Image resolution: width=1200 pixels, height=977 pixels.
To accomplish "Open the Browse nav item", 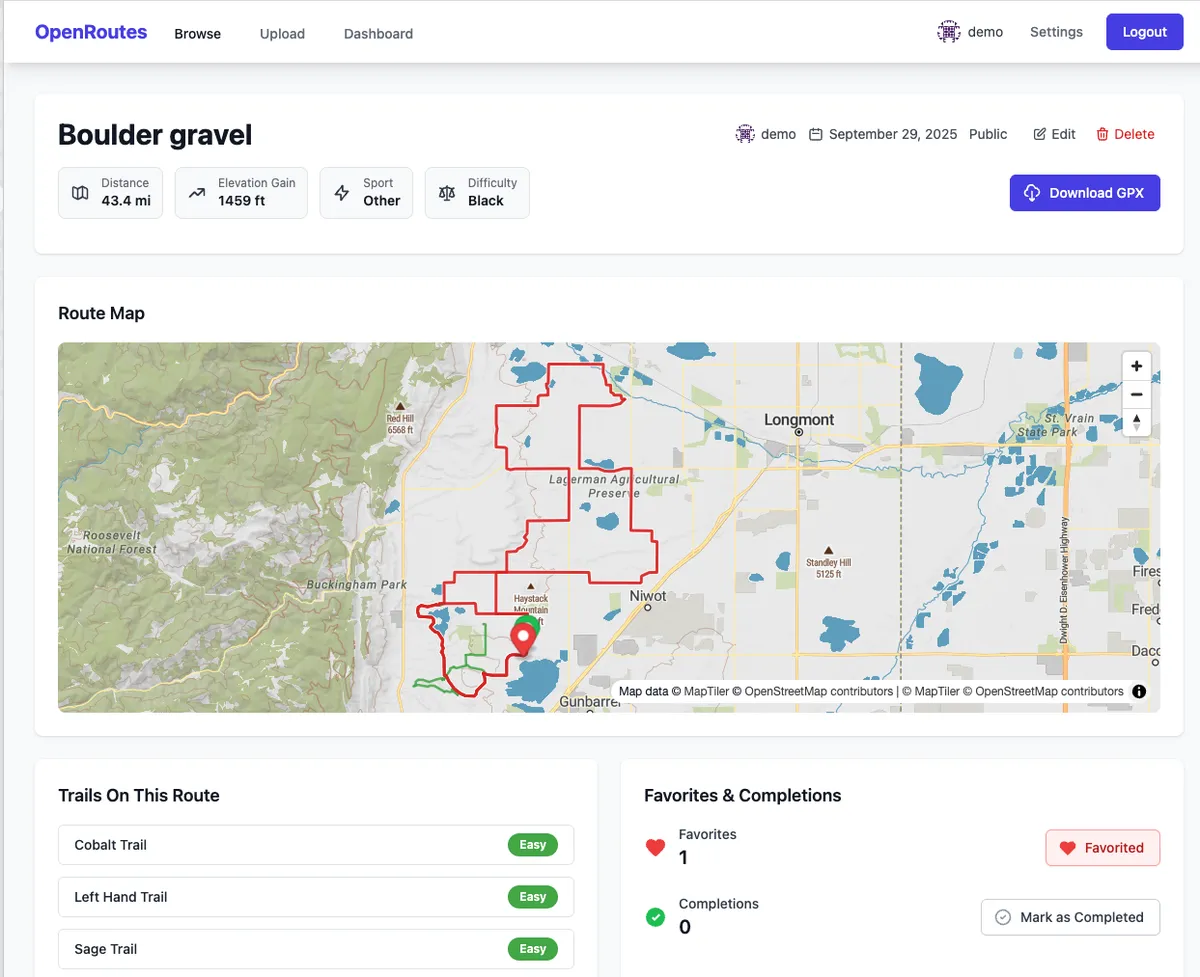I will tap(197, 33).
